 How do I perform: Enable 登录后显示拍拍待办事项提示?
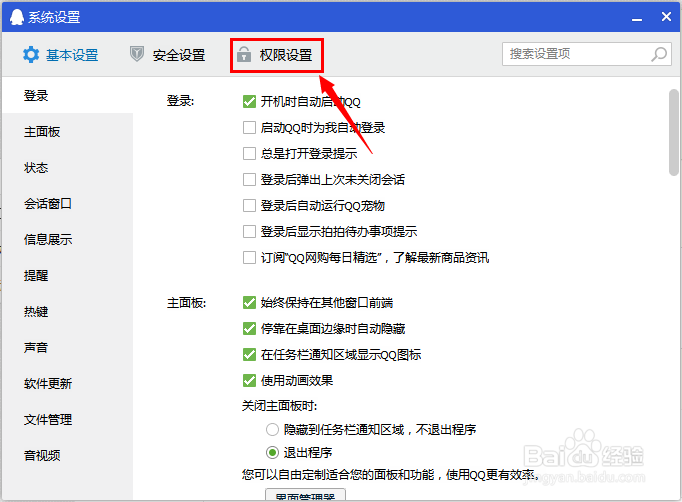pos(249,231)
